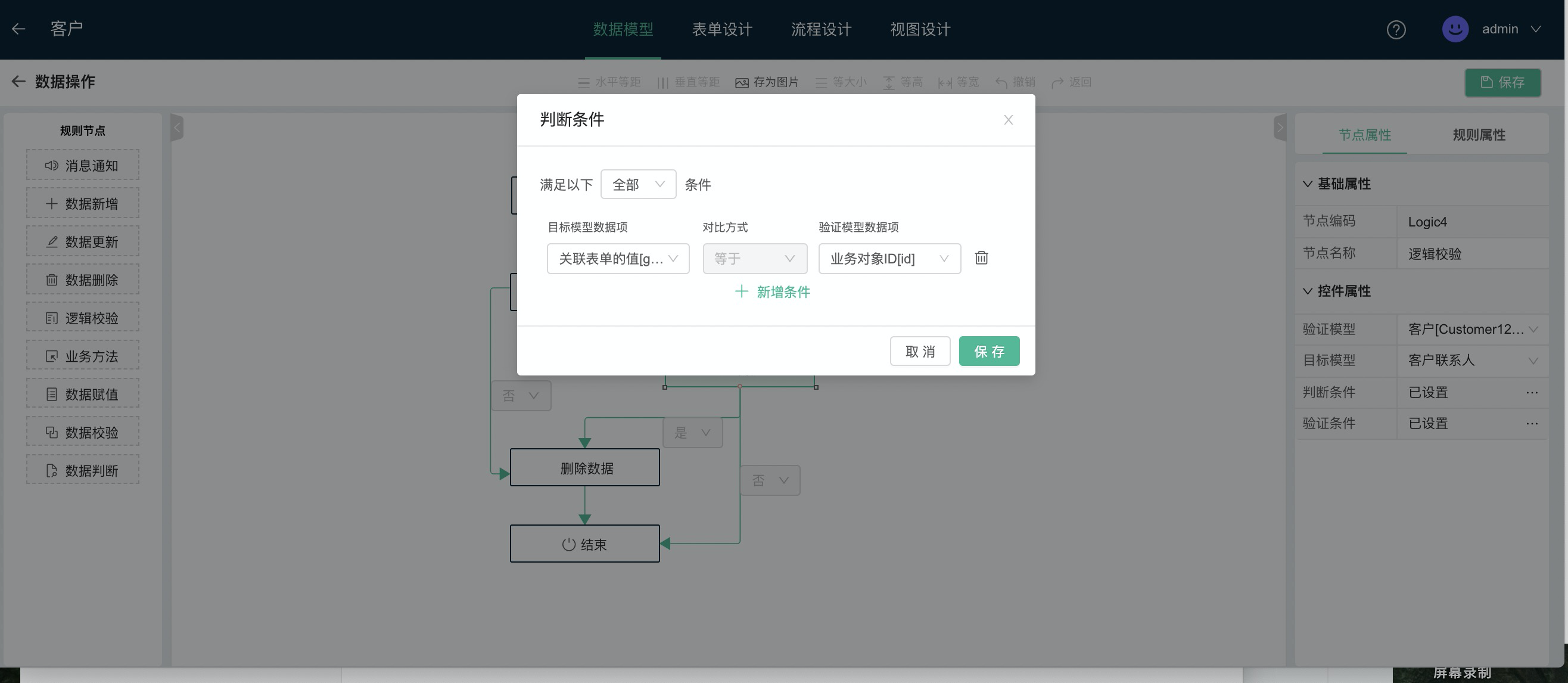Screen dimensions: 1568x683
Task: Collapse the right properties panel handle
Action: click(x=1280, y=127)
